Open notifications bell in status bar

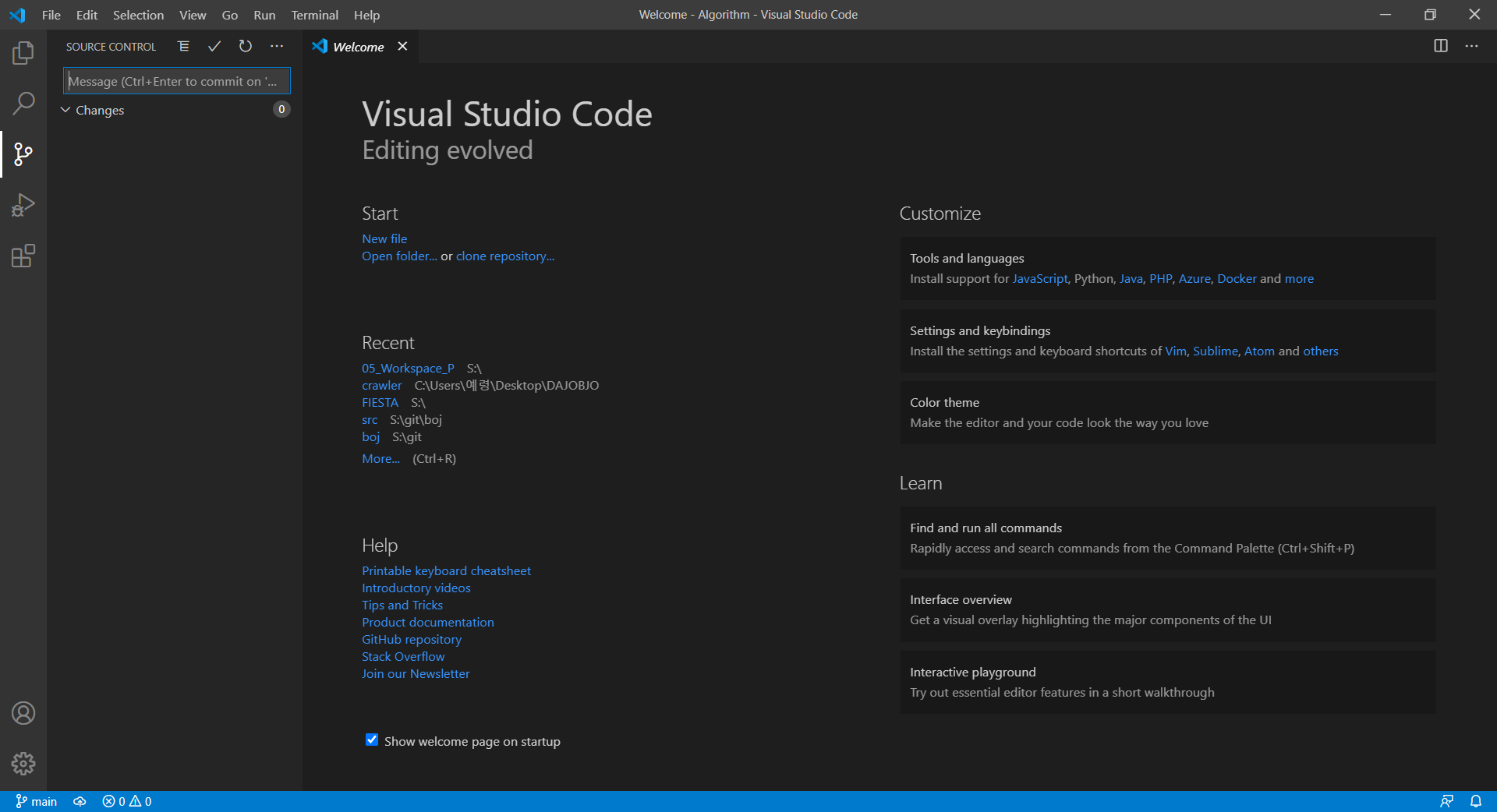pos(1476,801)
